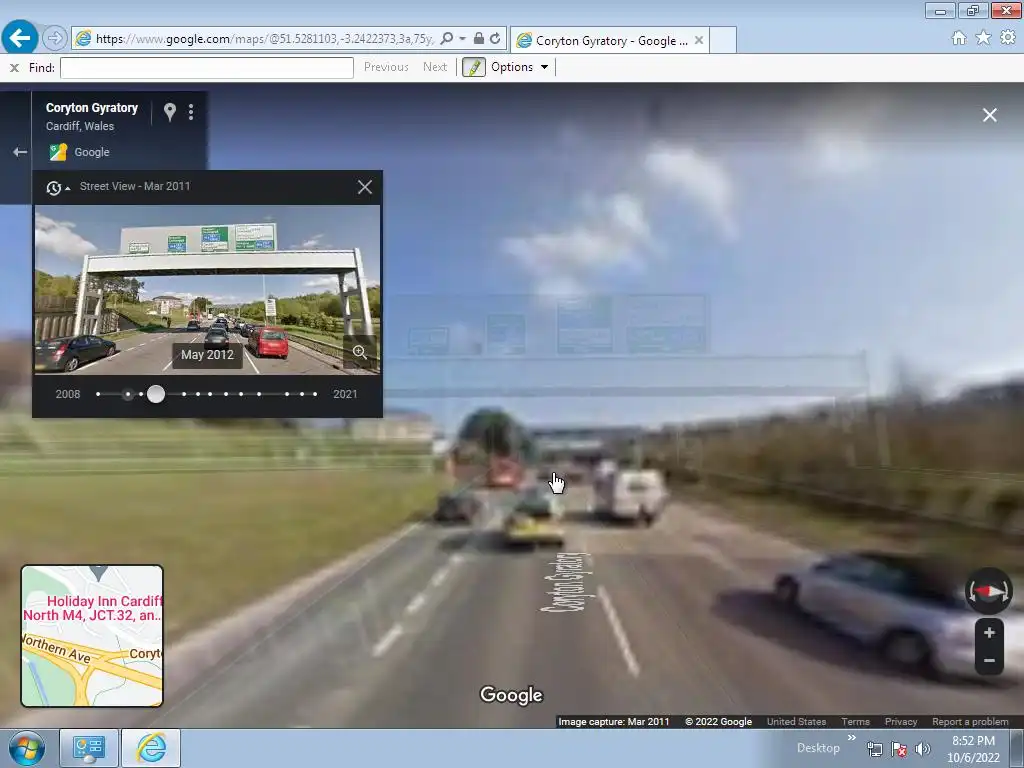Open the Privacy link
Viewport: 1024px width, 768px height.
(x=901, y=722)
